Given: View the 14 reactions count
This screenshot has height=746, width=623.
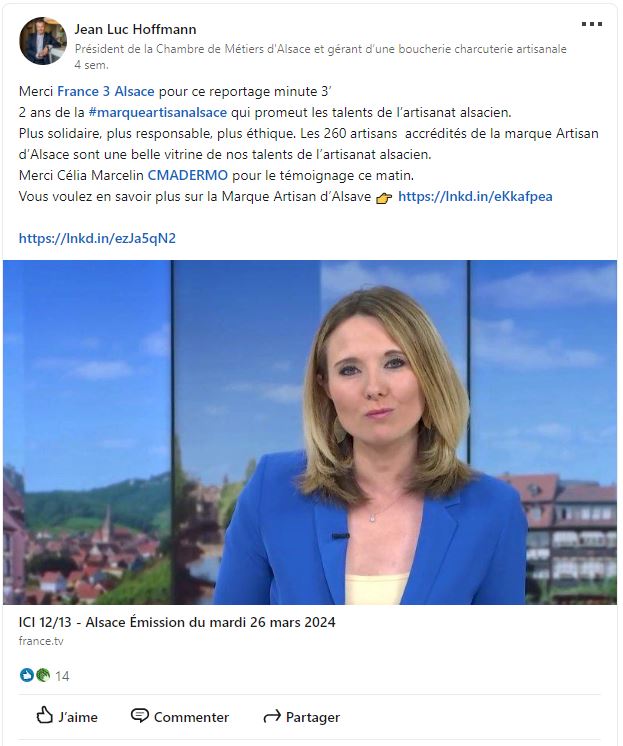Looking at the screenshot, I should point(62,676).
